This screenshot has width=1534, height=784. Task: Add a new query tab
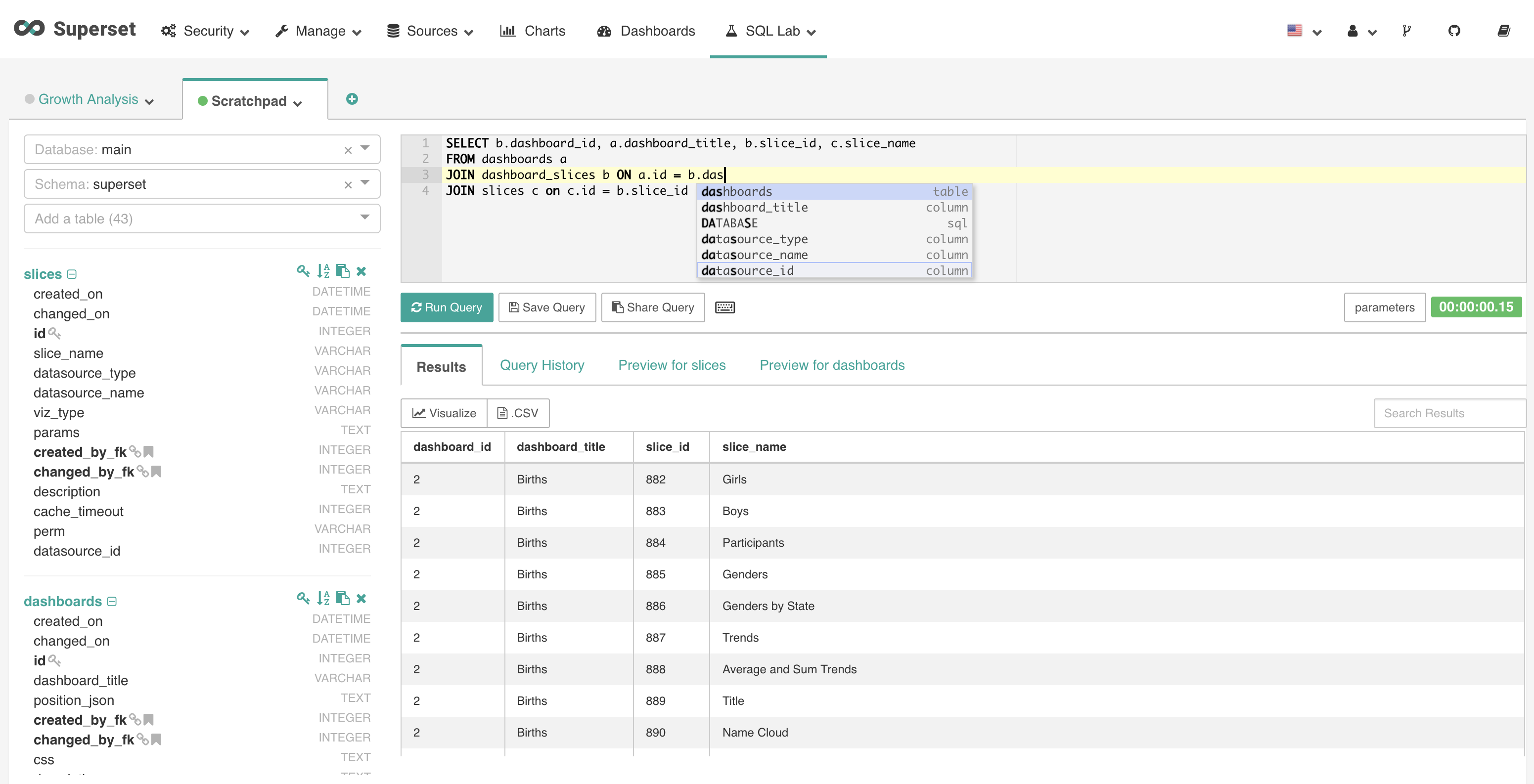coord(352,99)
